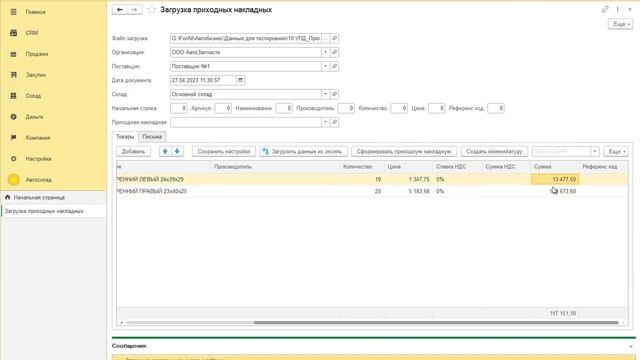
Task: Open the vertical dots window menu
Action: click(x=618, y=9)
